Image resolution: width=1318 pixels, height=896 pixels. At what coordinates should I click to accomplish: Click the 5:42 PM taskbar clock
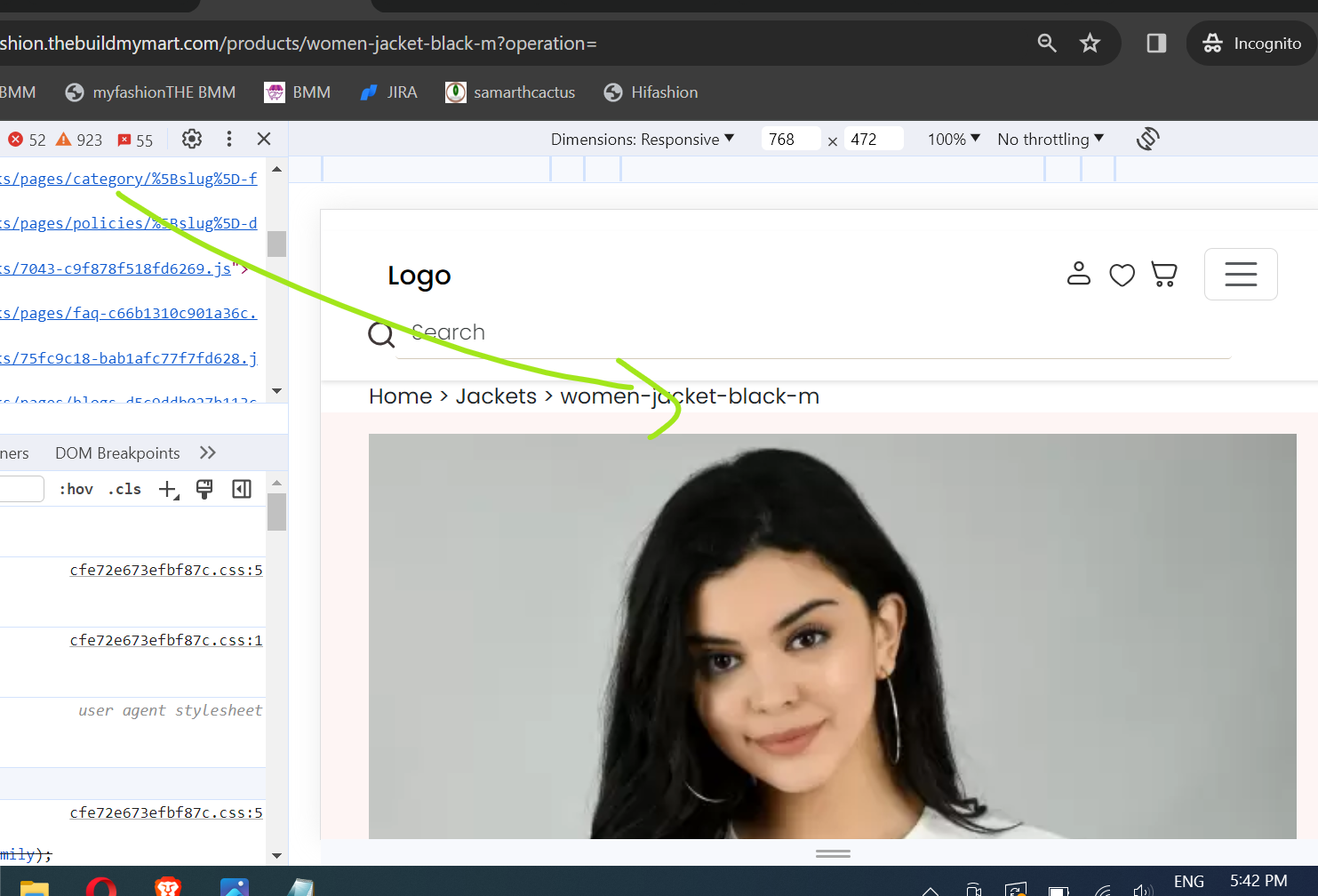[x=1258, y=881]
